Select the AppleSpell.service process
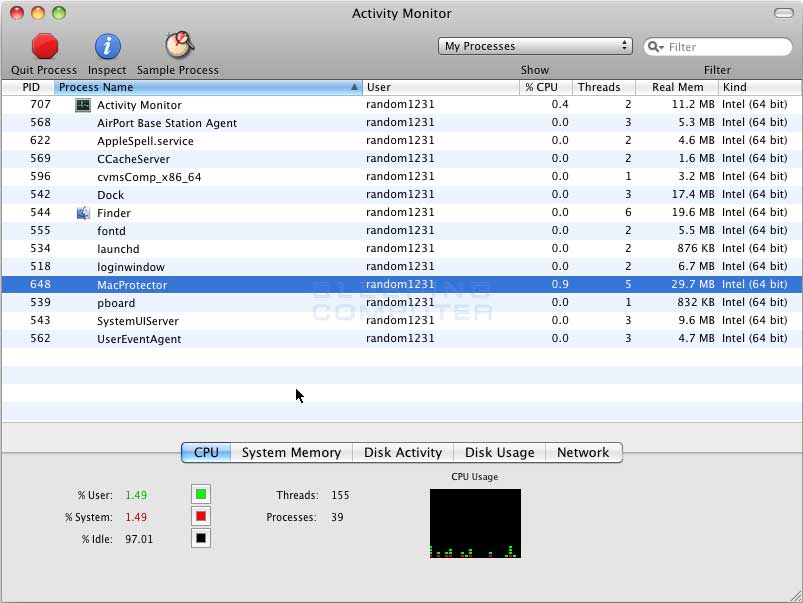Image resolution: width=803 pixels, height=603 pixels. [402, 140]
